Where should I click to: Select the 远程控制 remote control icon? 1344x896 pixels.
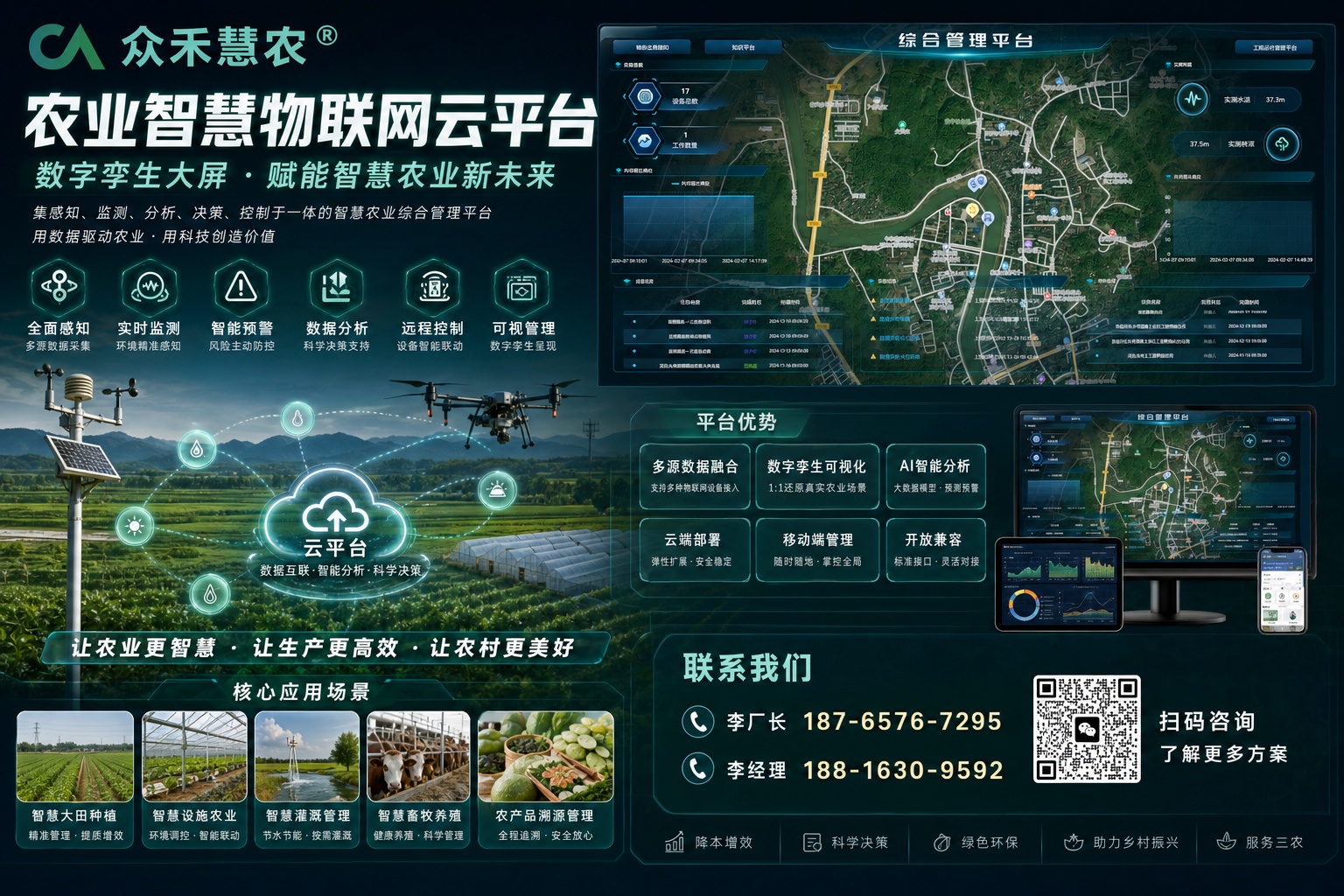click(x=433, y=286)
